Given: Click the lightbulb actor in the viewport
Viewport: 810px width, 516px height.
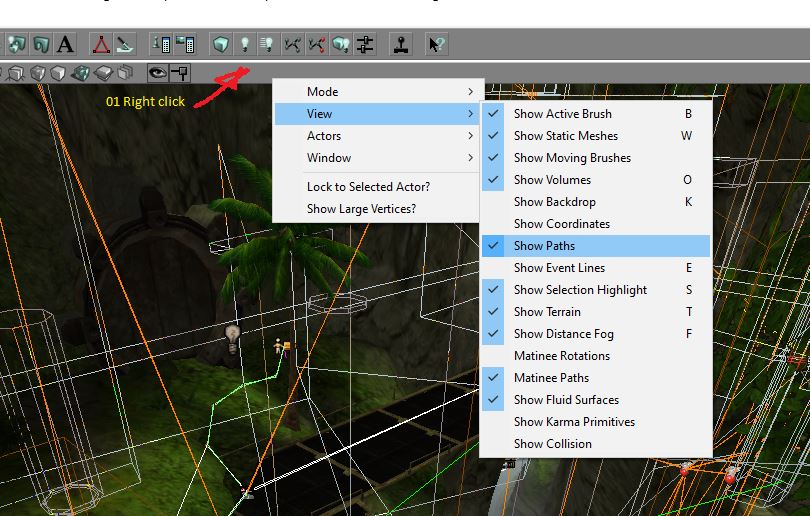Looking at the screenshot, I should click(x=233, y=334).
